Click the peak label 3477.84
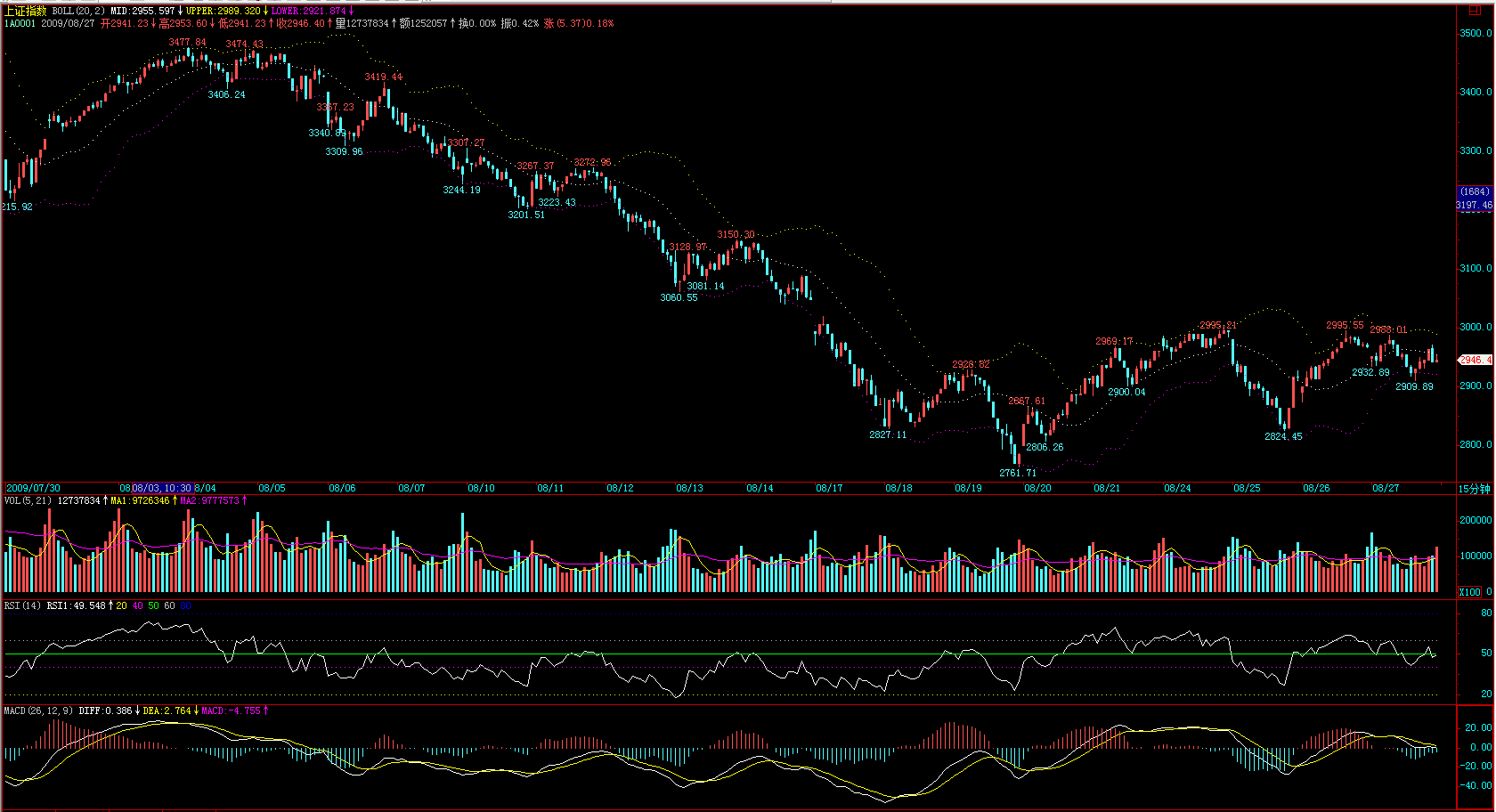The width and height of the screenshot is (1496, 812). pos(188,42)
